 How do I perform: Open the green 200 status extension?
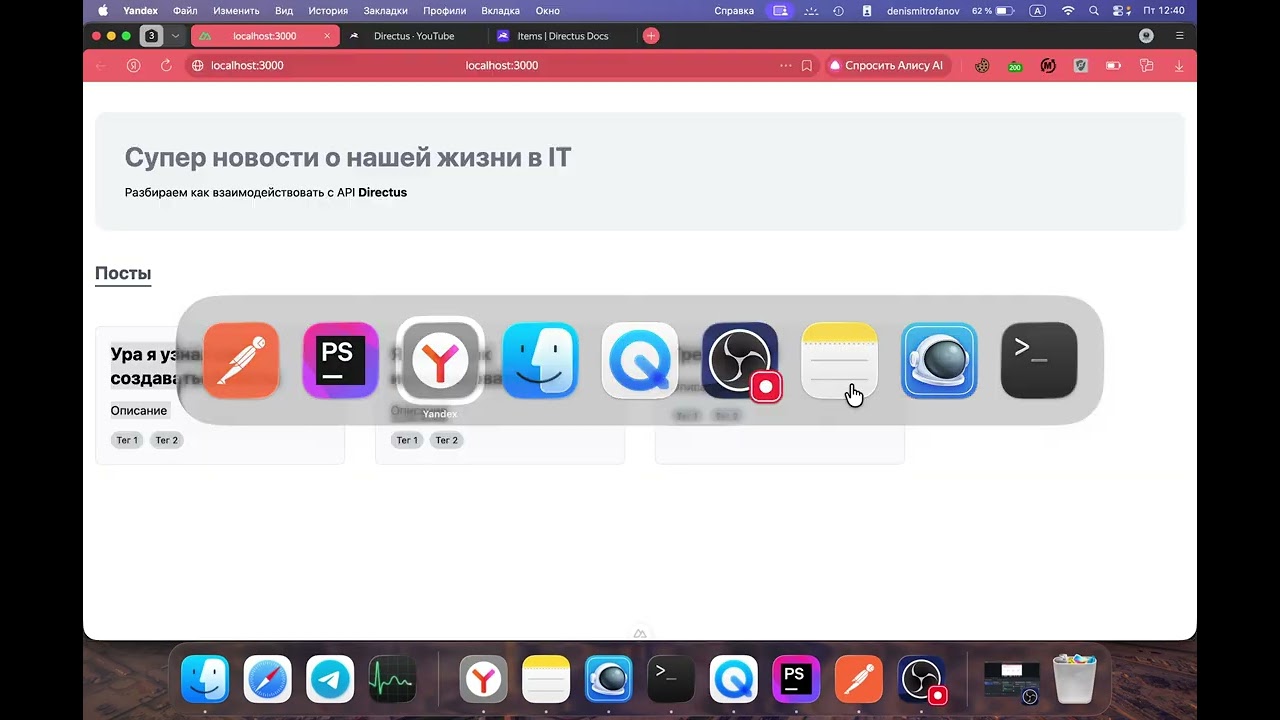[x=1015, y=66]
